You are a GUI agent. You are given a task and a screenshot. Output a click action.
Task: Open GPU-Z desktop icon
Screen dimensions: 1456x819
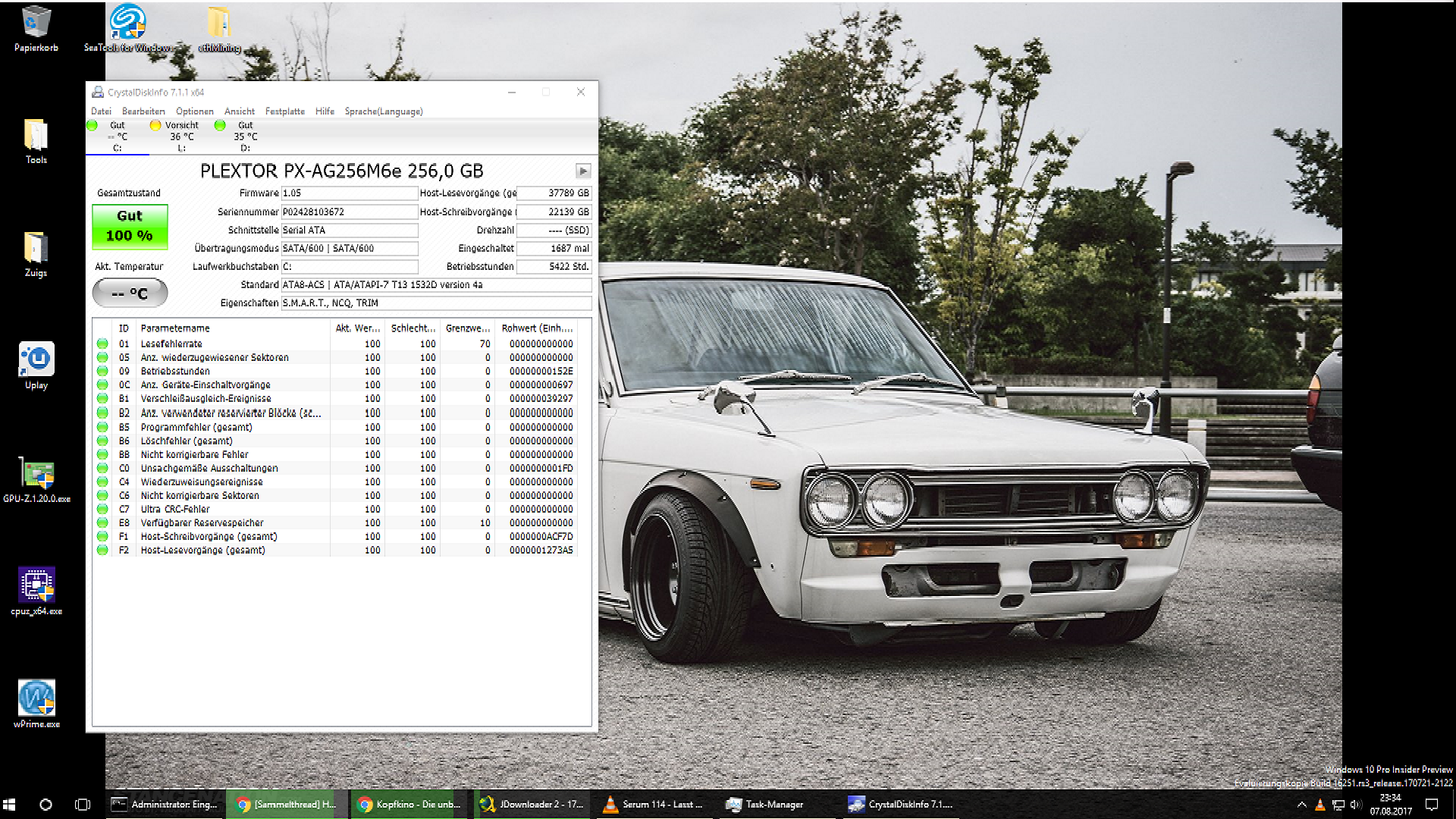click(x=36, y=475)
